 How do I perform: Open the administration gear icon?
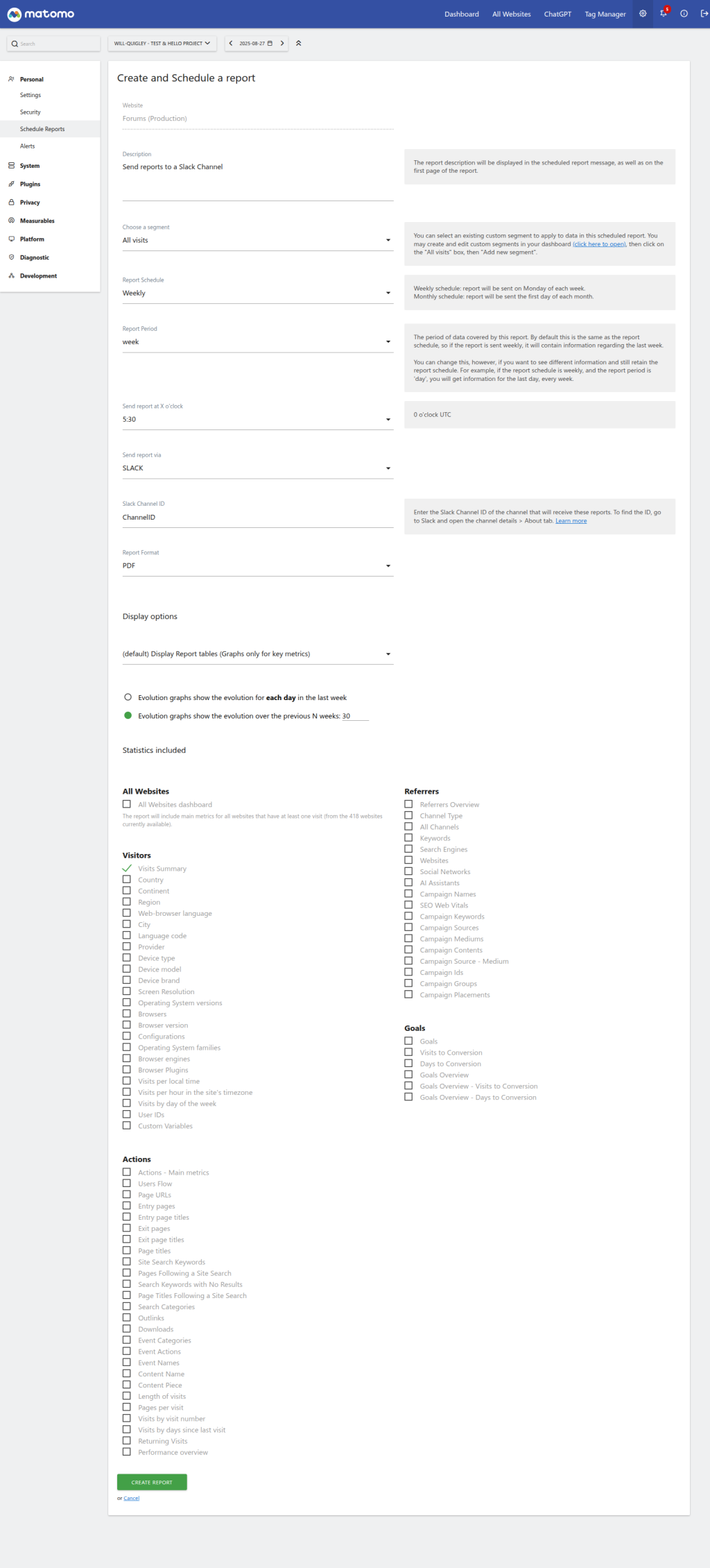coord(643,14)
